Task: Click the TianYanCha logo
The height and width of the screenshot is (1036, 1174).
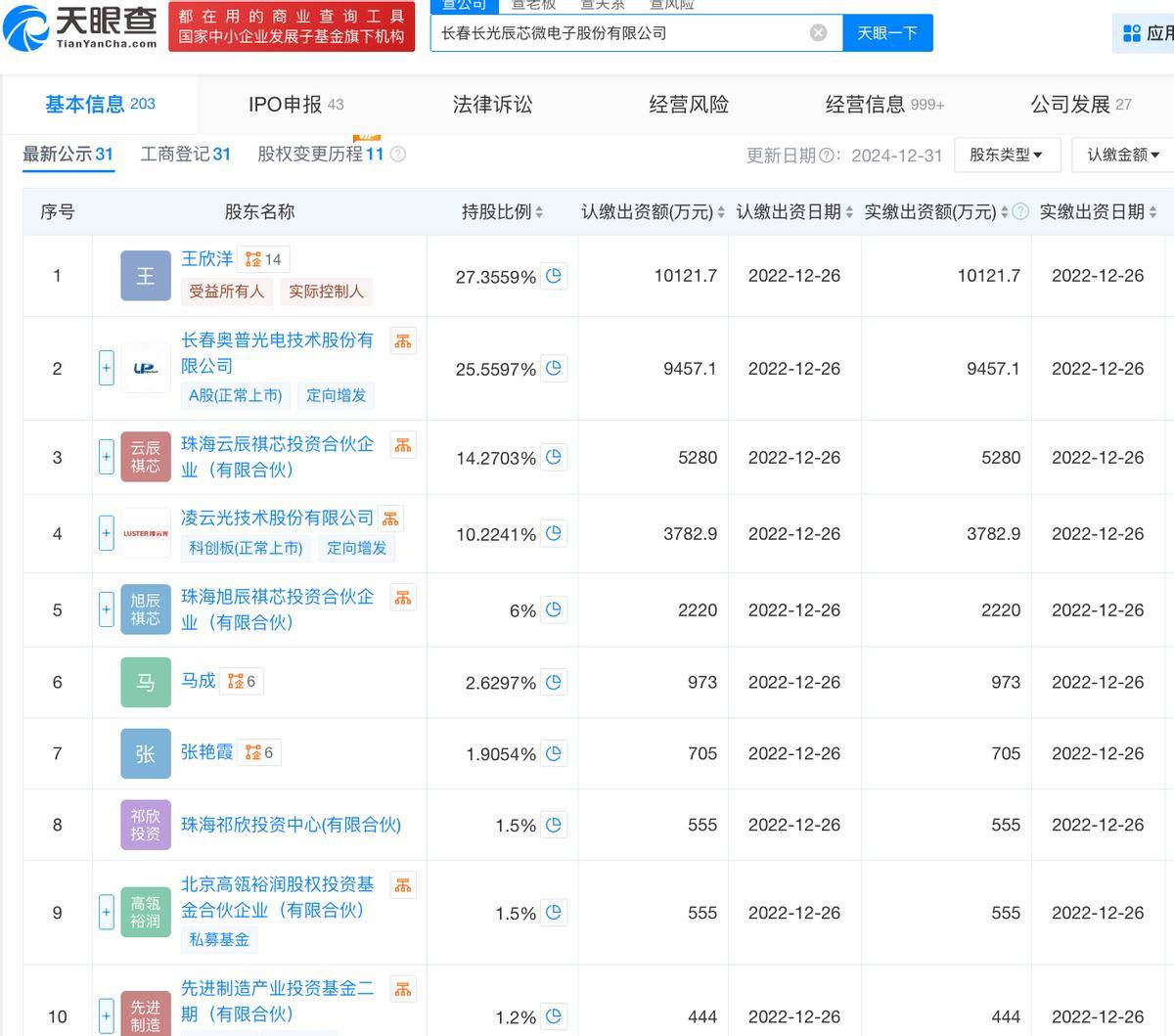Action: [x=80, y=26]
